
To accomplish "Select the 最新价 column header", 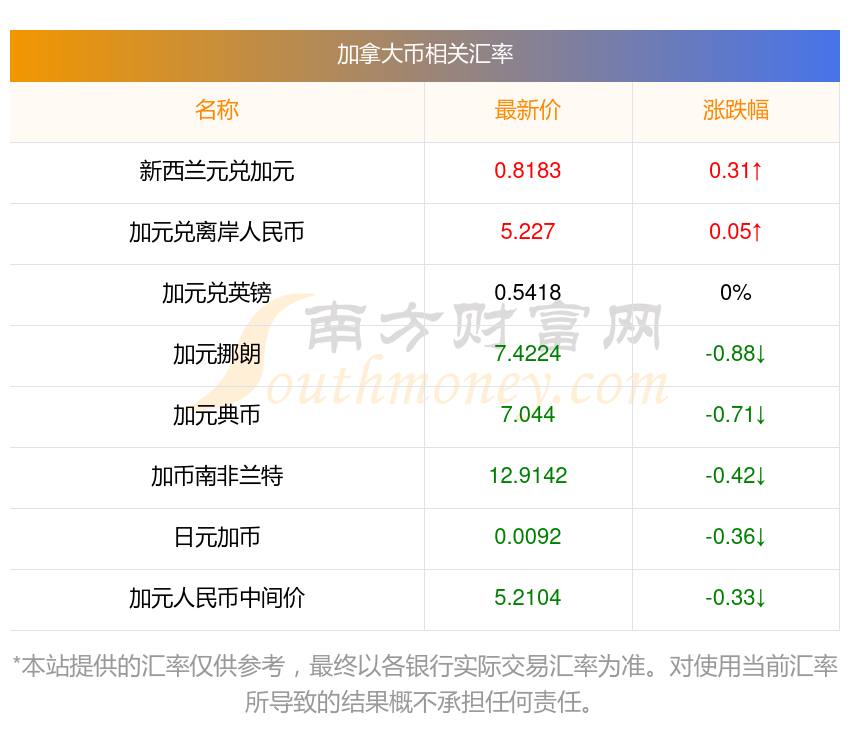I will pos(527,110).
